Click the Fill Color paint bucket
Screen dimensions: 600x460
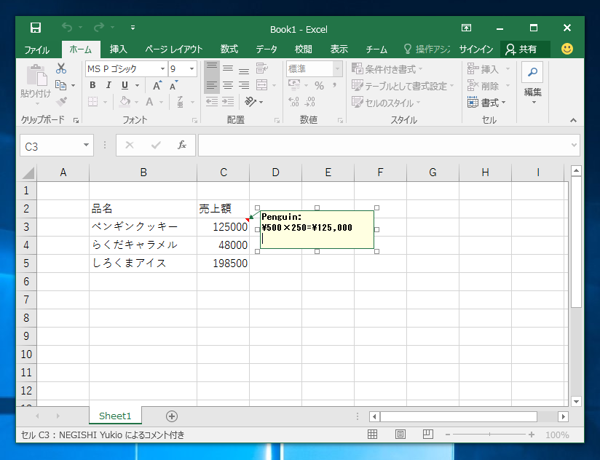tap(125, 102)
